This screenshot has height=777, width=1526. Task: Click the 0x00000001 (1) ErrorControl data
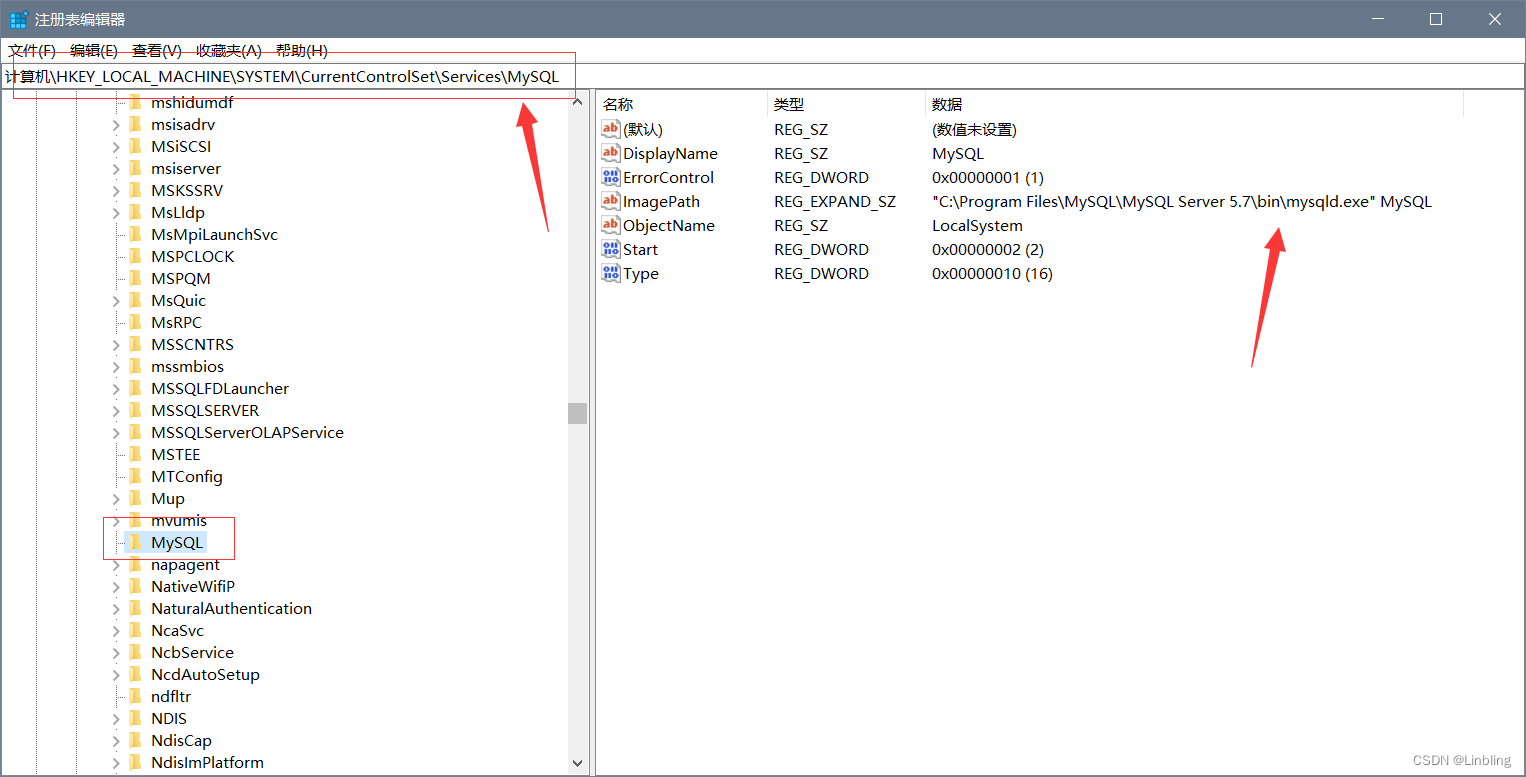(x=988, y=177)
